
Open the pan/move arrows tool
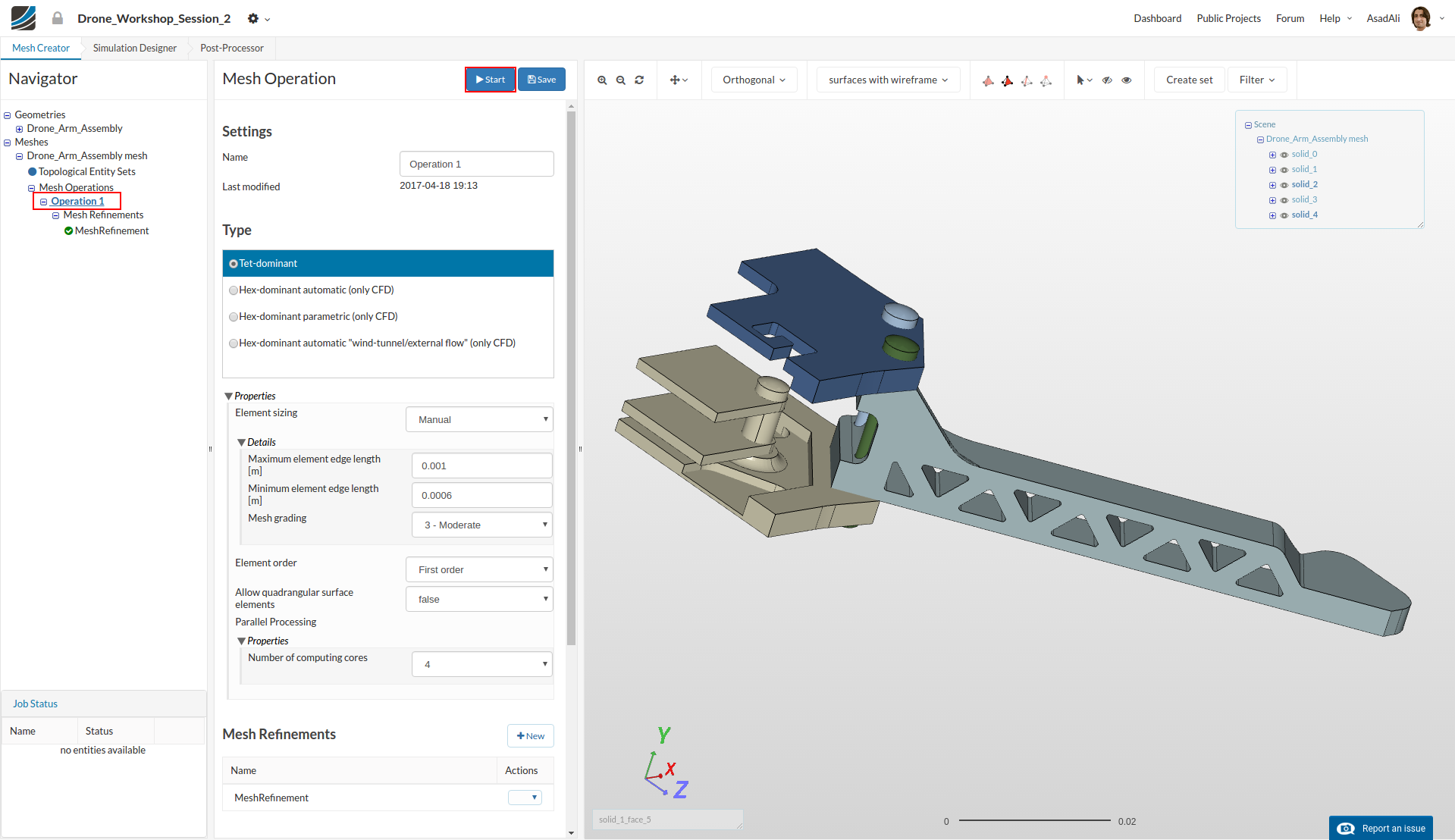point(678,80)
